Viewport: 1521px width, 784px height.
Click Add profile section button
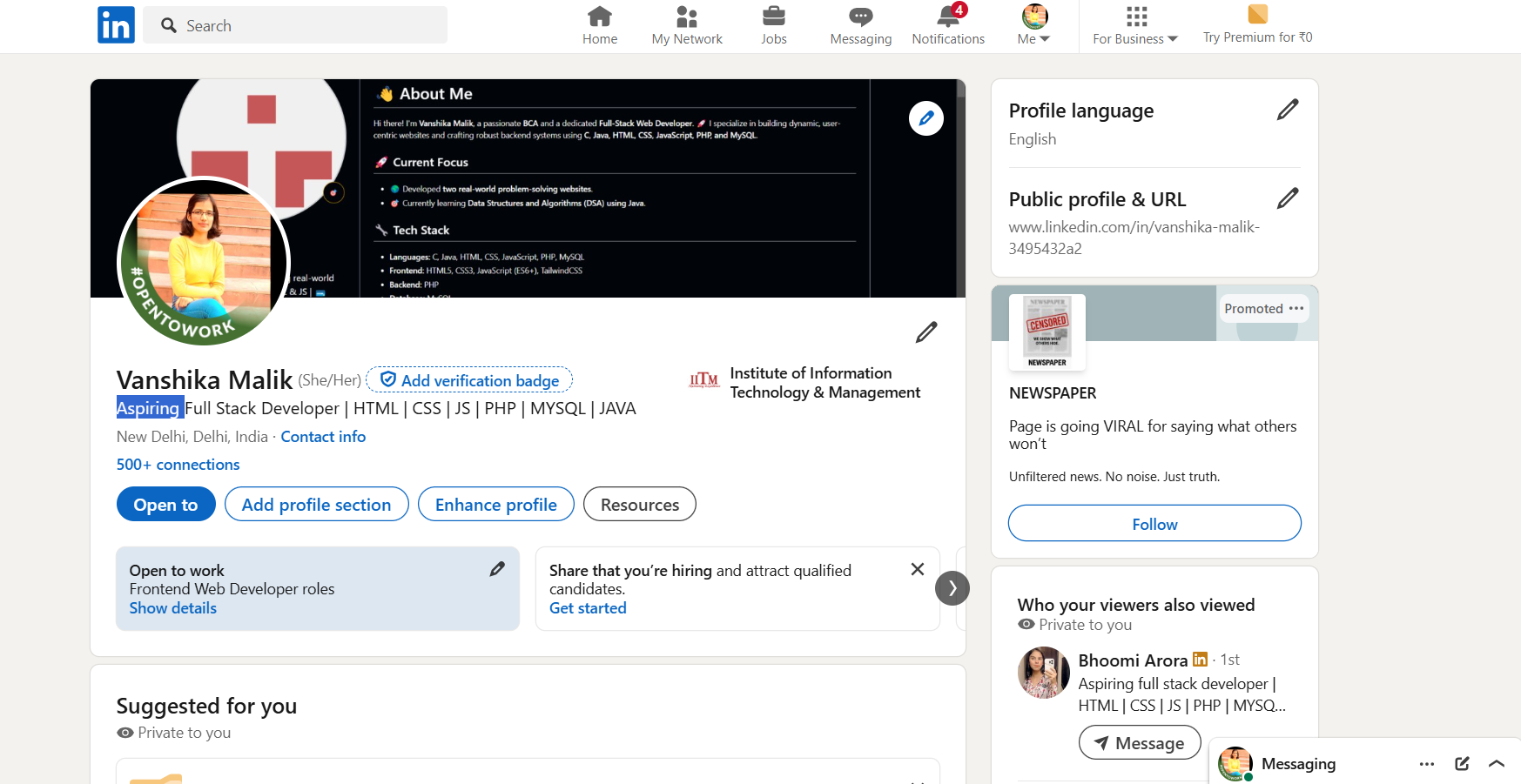pos(316,505)
